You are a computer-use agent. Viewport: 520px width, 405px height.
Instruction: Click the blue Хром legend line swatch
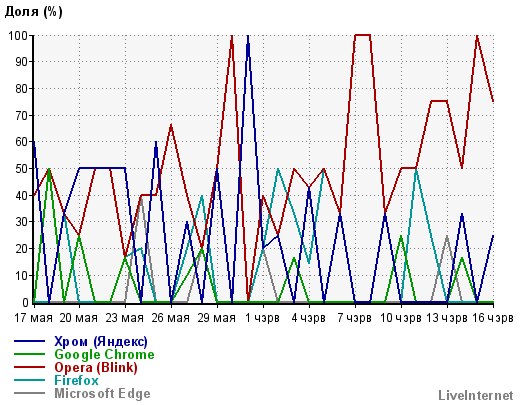point(29,341)
